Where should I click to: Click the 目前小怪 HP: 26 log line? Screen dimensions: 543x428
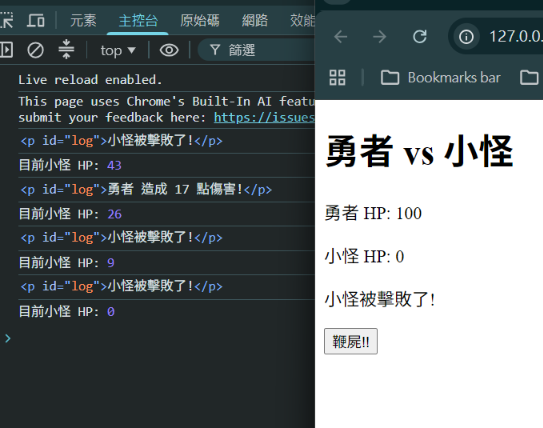(70, 214)
